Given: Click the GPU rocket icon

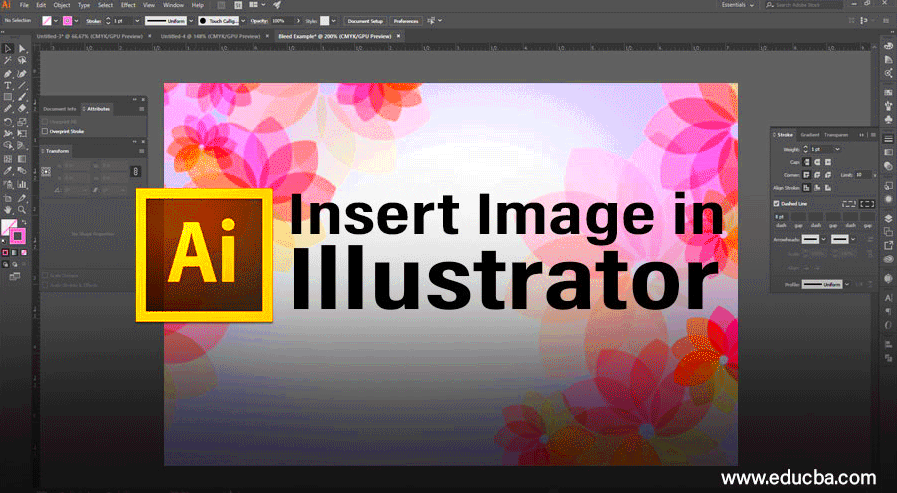Looking at the screenshot, I should click(x=276, y=5).
